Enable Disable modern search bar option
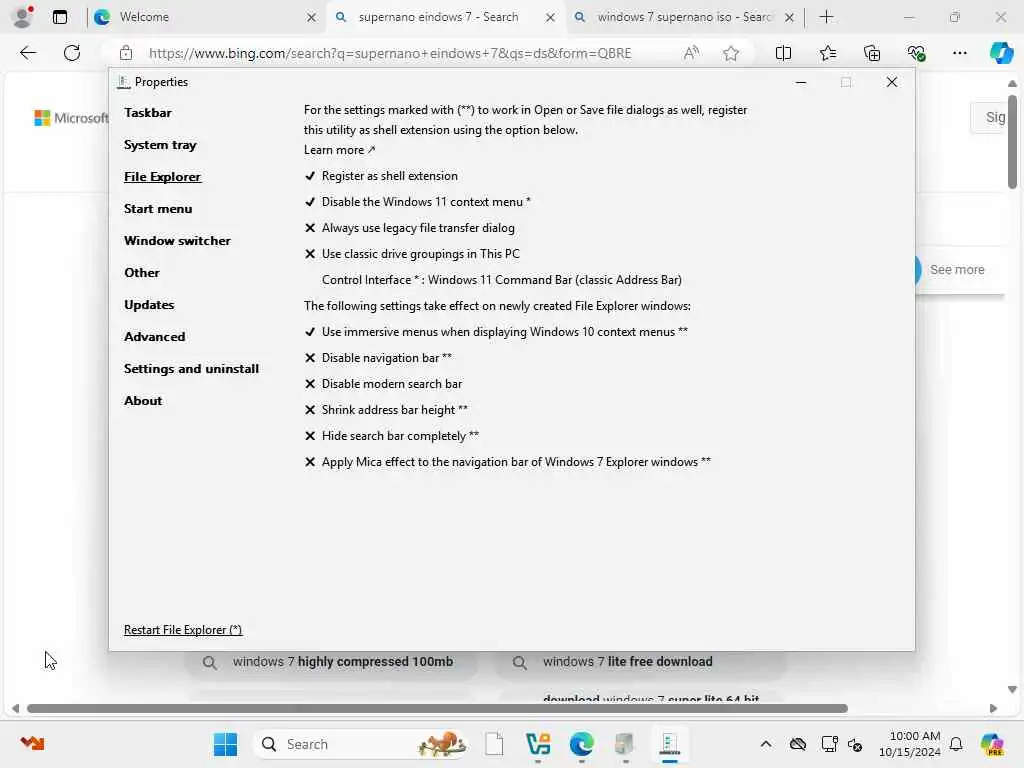 383,384
